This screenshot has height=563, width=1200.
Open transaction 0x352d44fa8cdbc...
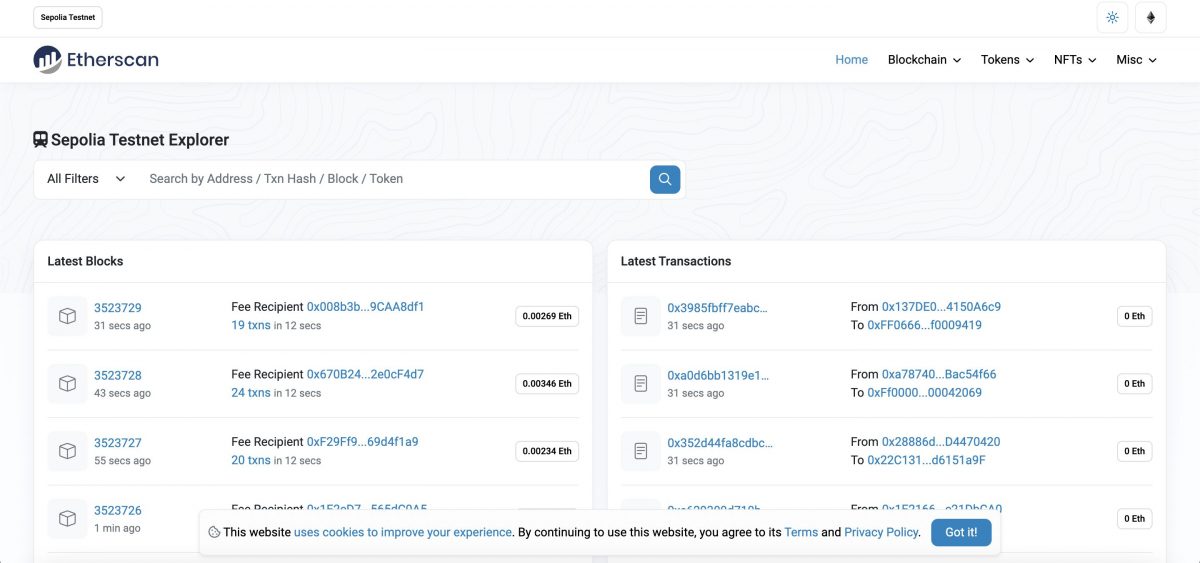point(720,443)
